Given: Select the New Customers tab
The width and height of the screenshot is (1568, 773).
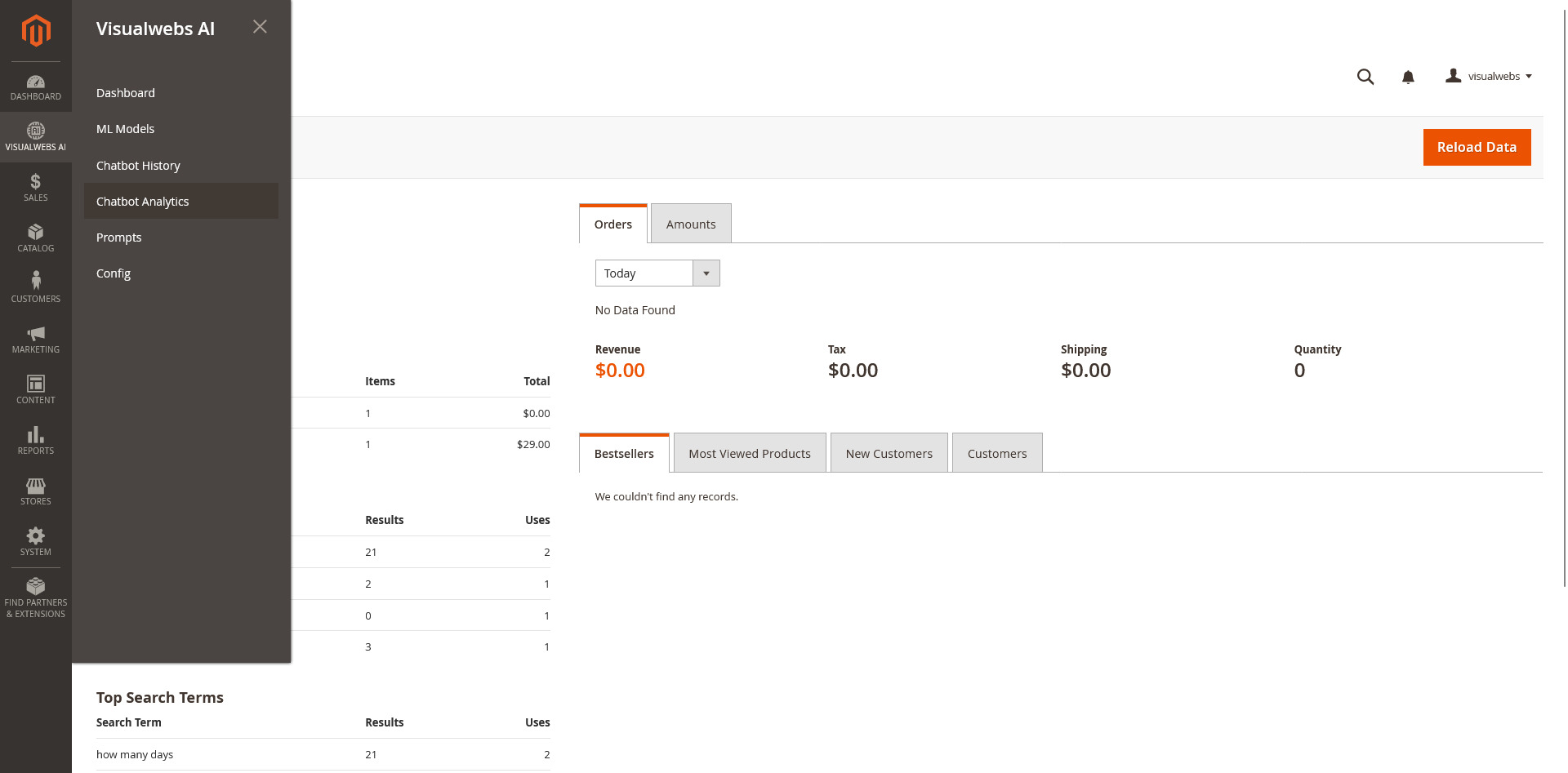Looking at the screenshot, I should pos(889,453).
